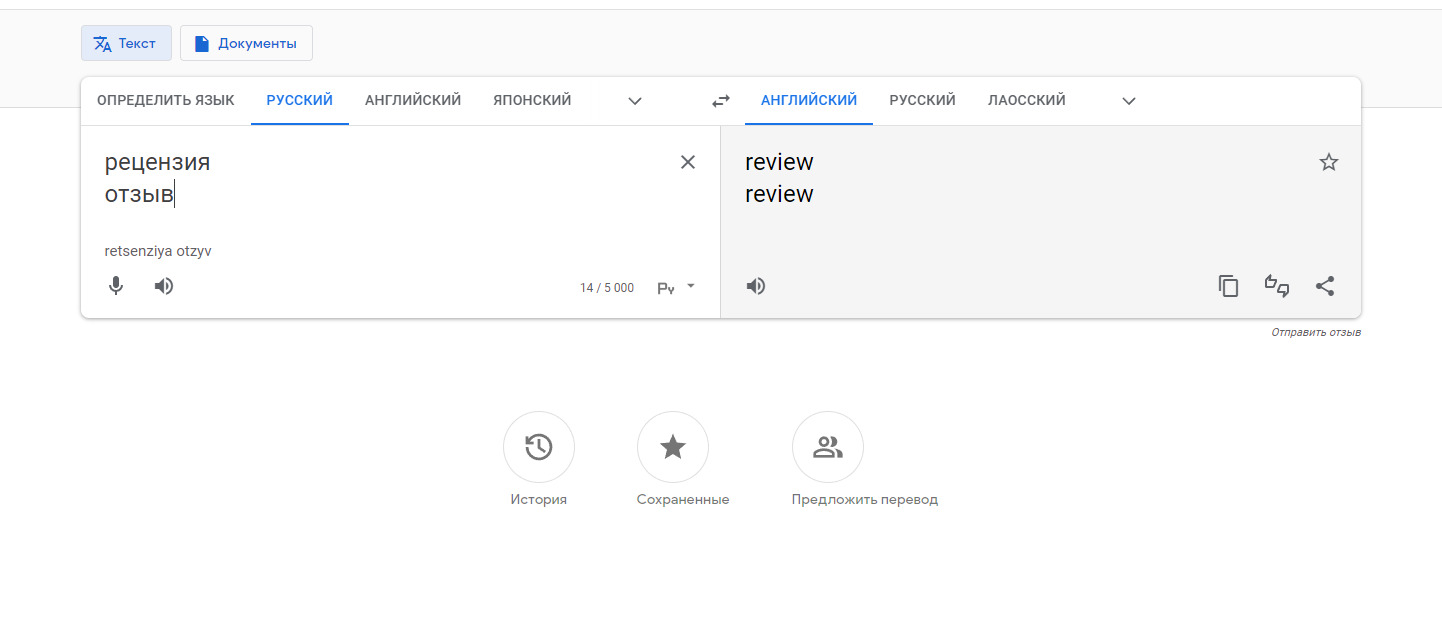Click the Отправить отзыв feedback link
This screenshot has height=638, width=1442.
1315,332
